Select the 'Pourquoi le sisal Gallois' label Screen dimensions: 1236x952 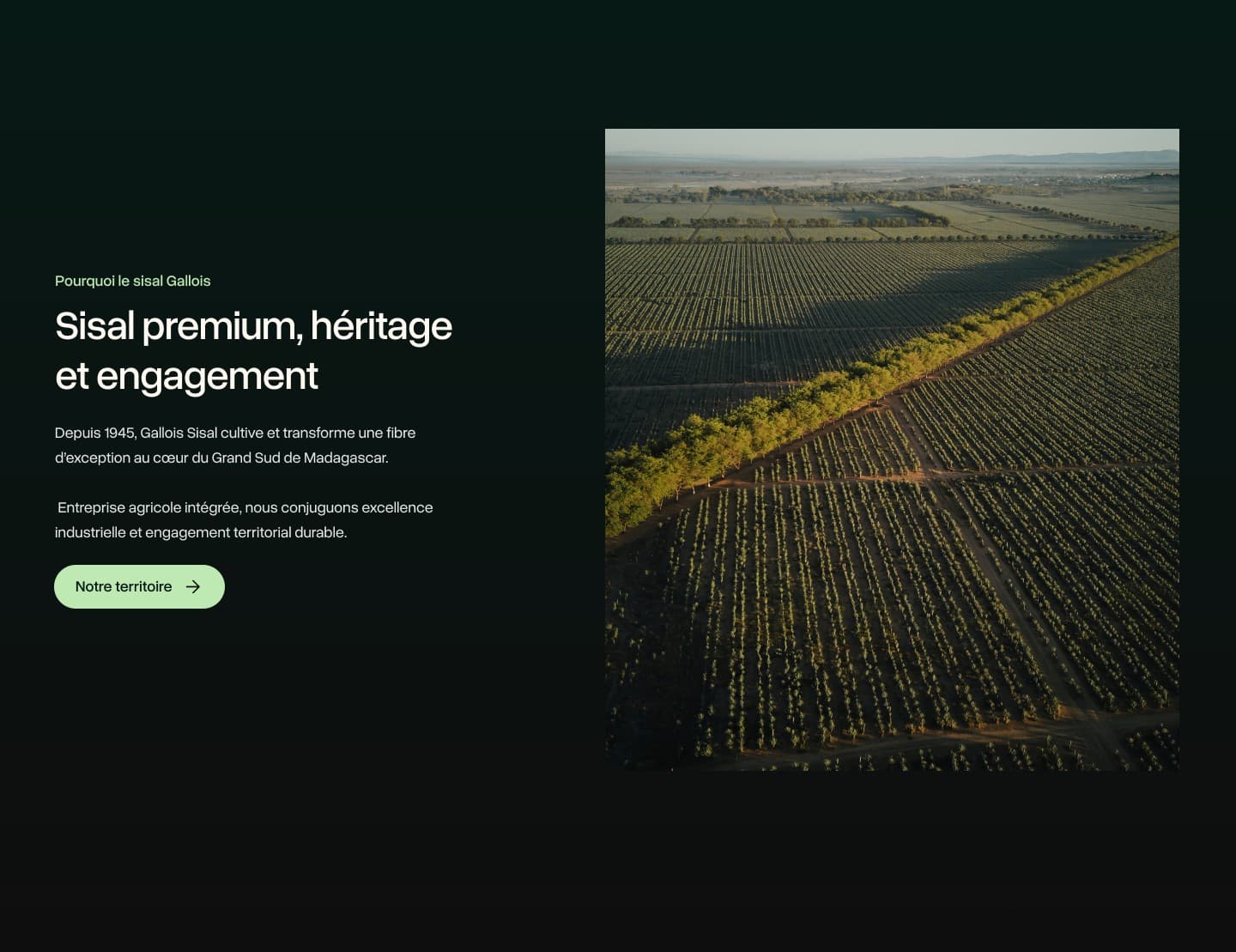click(132, 281)
